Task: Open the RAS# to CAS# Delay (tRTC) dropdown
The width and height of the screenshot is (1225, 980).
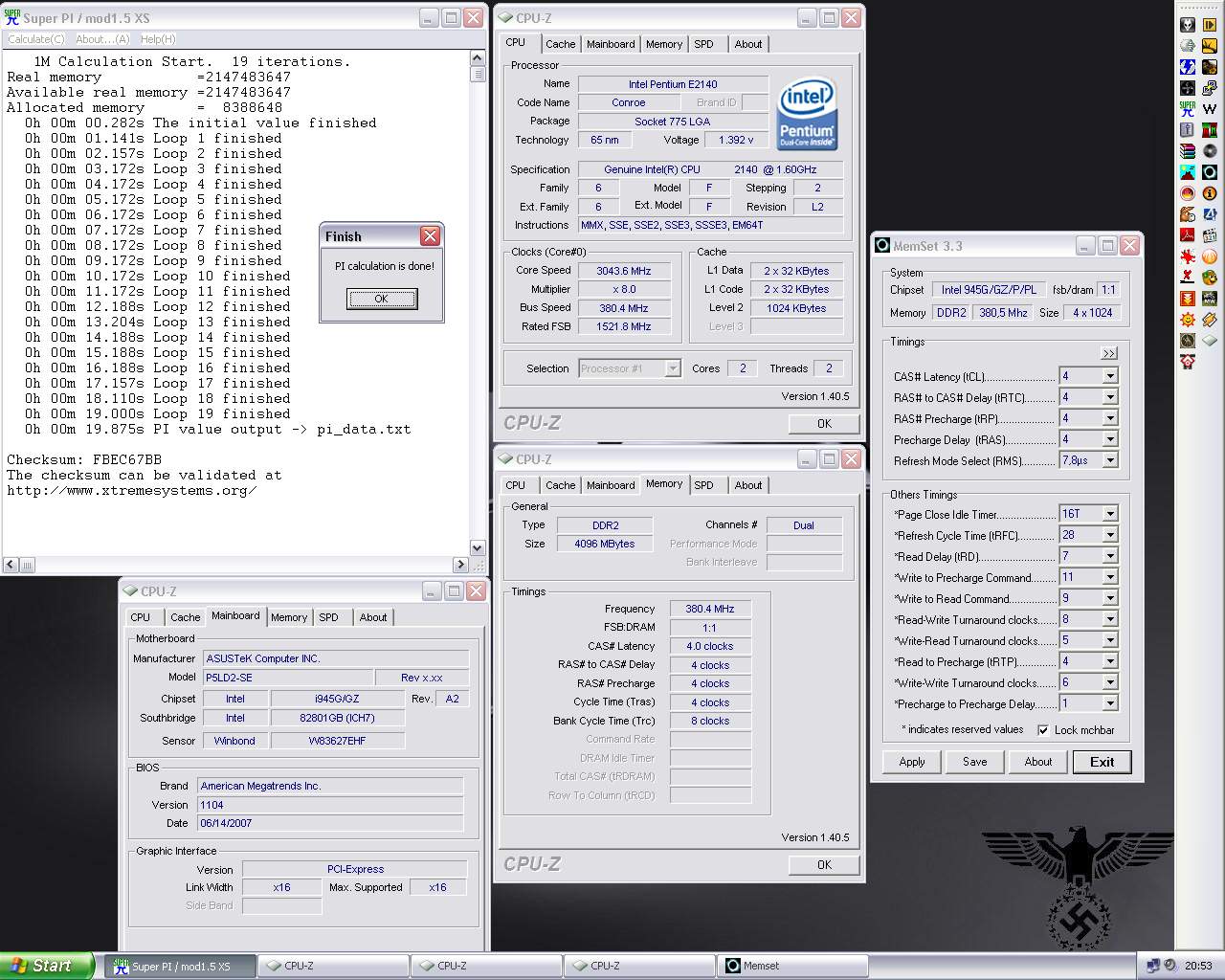Action: pos(1110,397)
